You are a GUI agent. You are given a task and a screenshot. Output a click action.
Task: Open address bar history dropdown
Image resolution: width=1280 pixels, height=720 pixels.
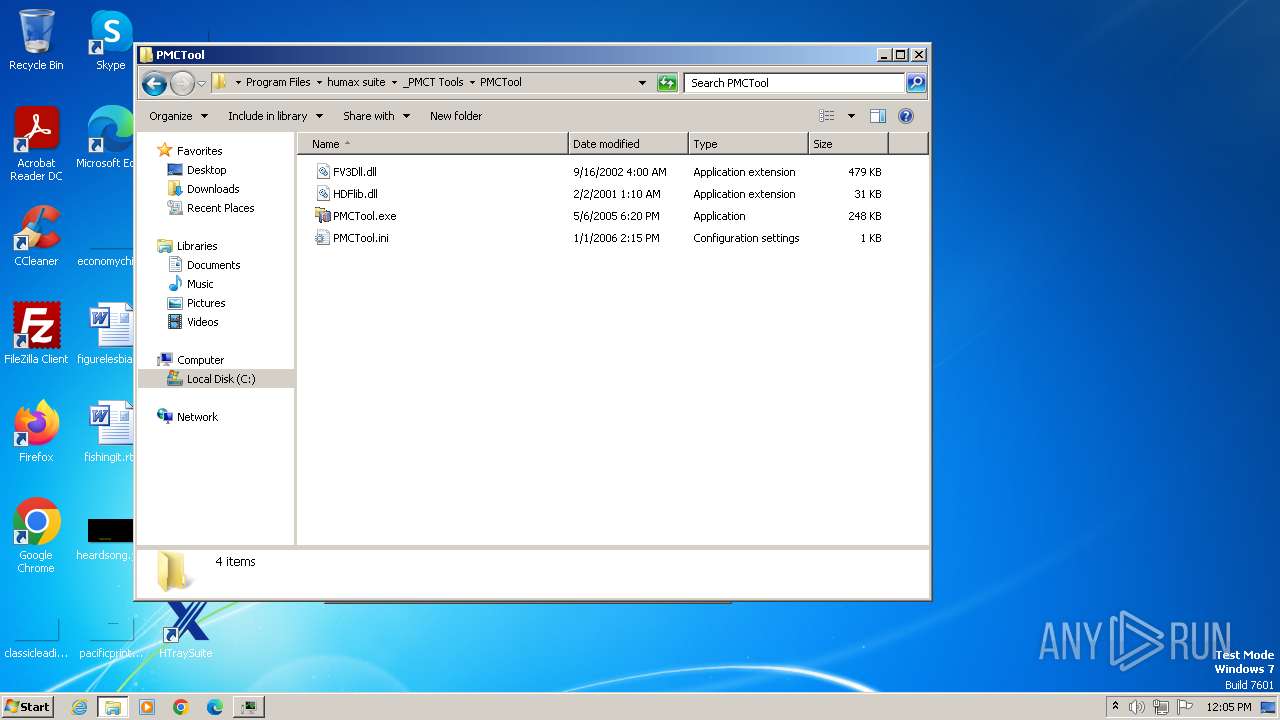point(642,83)
